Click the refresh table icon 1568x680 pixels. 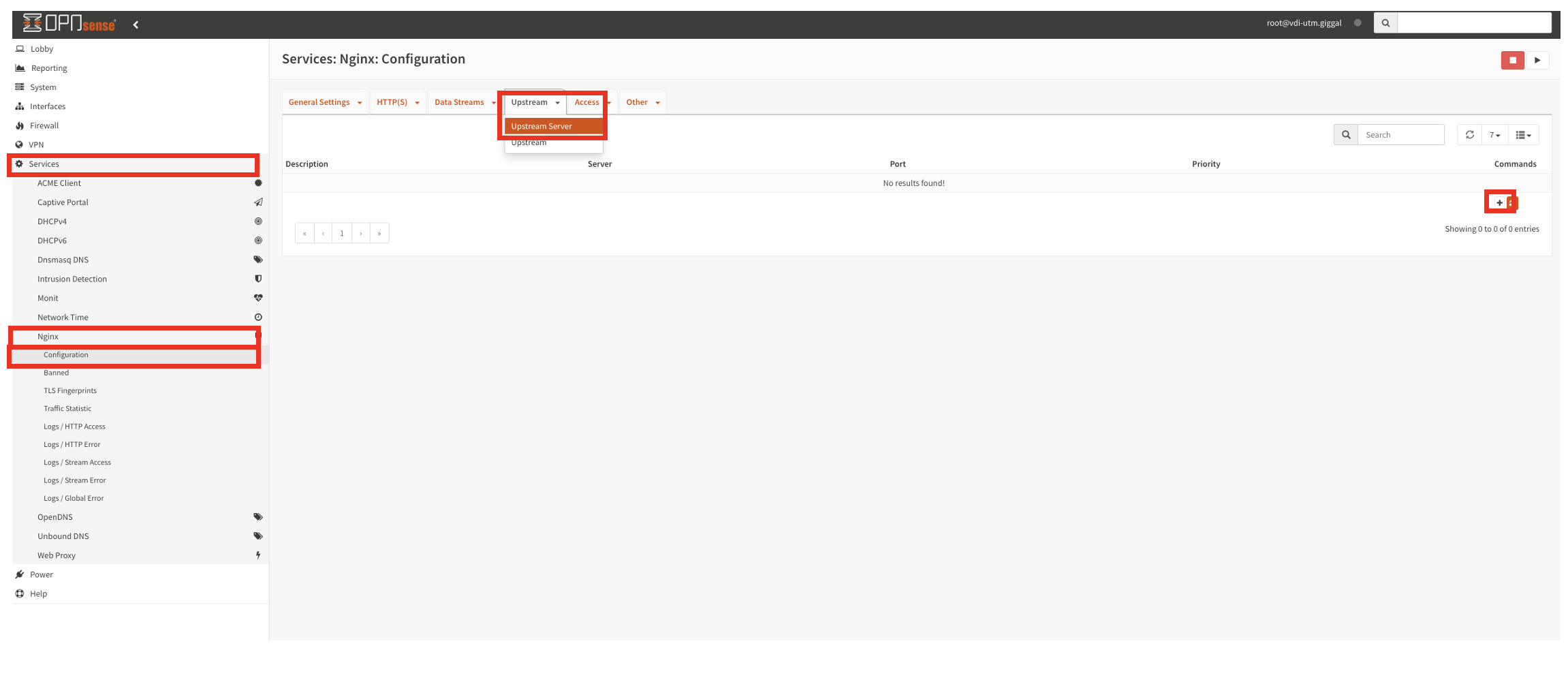(x=1470, y=135)
